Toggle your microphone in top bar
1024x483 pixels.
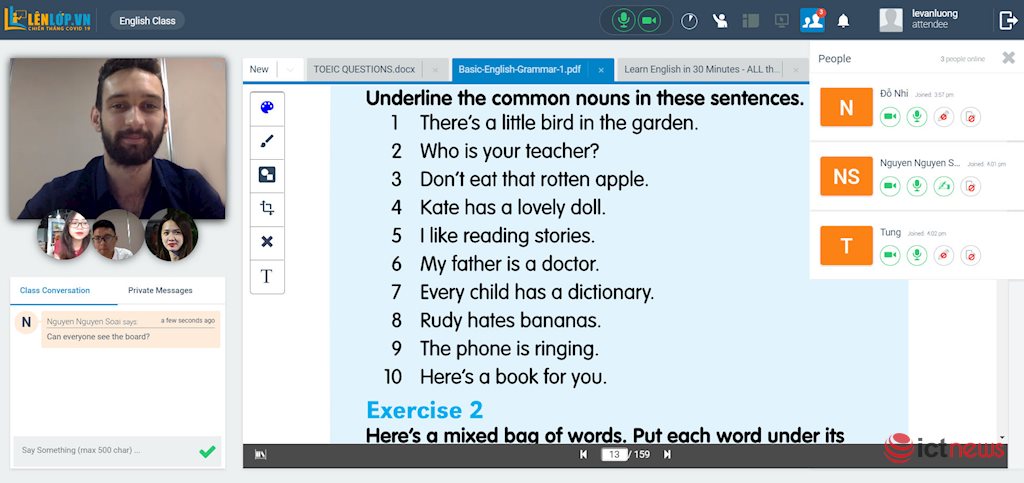click(x=623, y=20)
